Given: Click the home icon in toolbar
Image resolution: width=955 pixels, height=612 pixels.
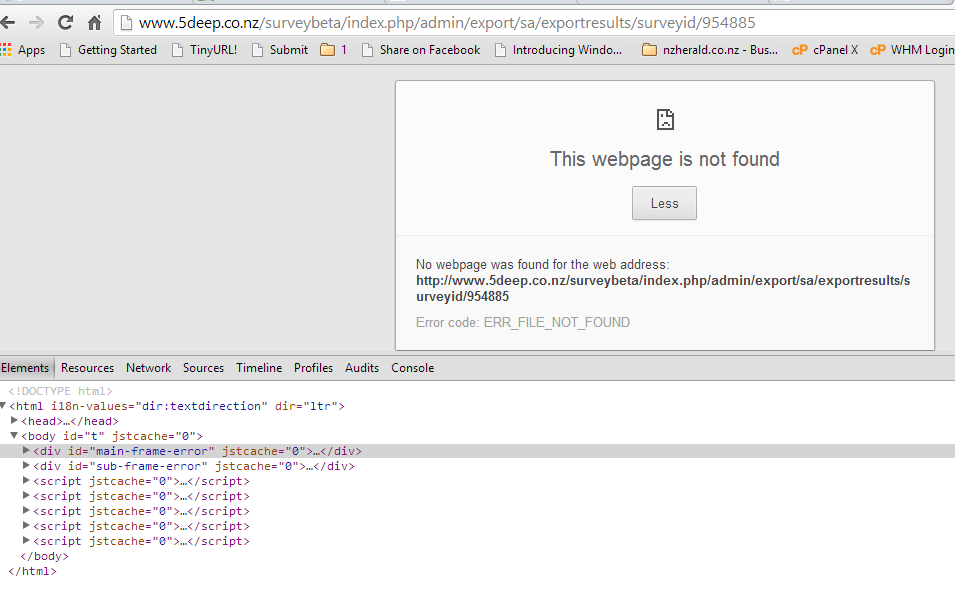Looking at the screenshot, I should tap(95, 22).
